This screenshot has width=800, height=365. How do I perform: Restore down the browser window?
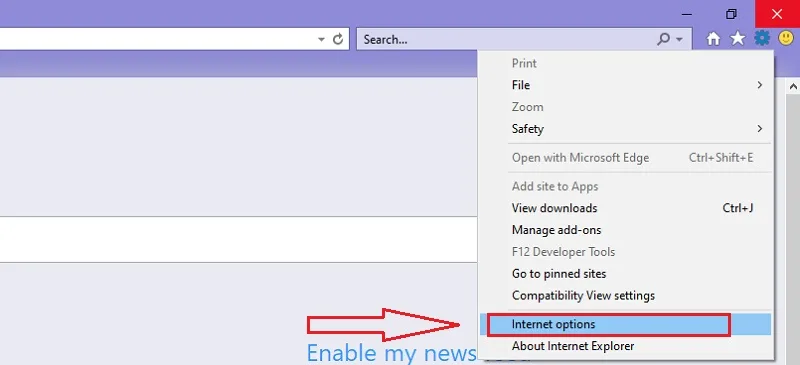(731, 14)
